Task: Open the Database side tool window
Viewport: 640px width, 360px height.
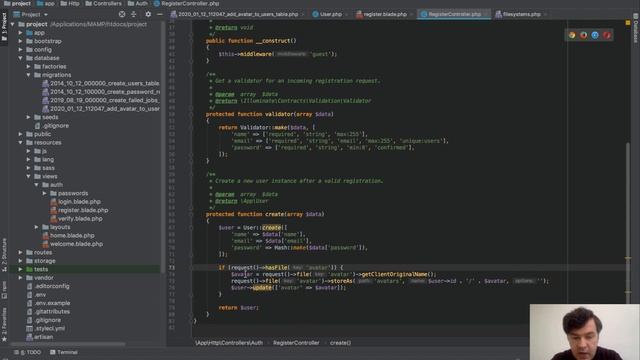Action: coord(636,28)
